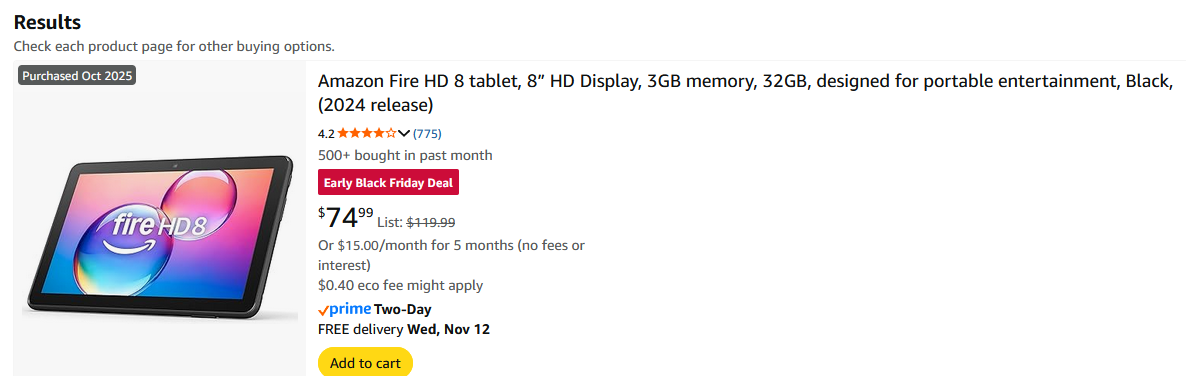Click the Early Black Friday Deal badge
The height and width of the screenshot is (376, 1186).
[x=388, y=182]
